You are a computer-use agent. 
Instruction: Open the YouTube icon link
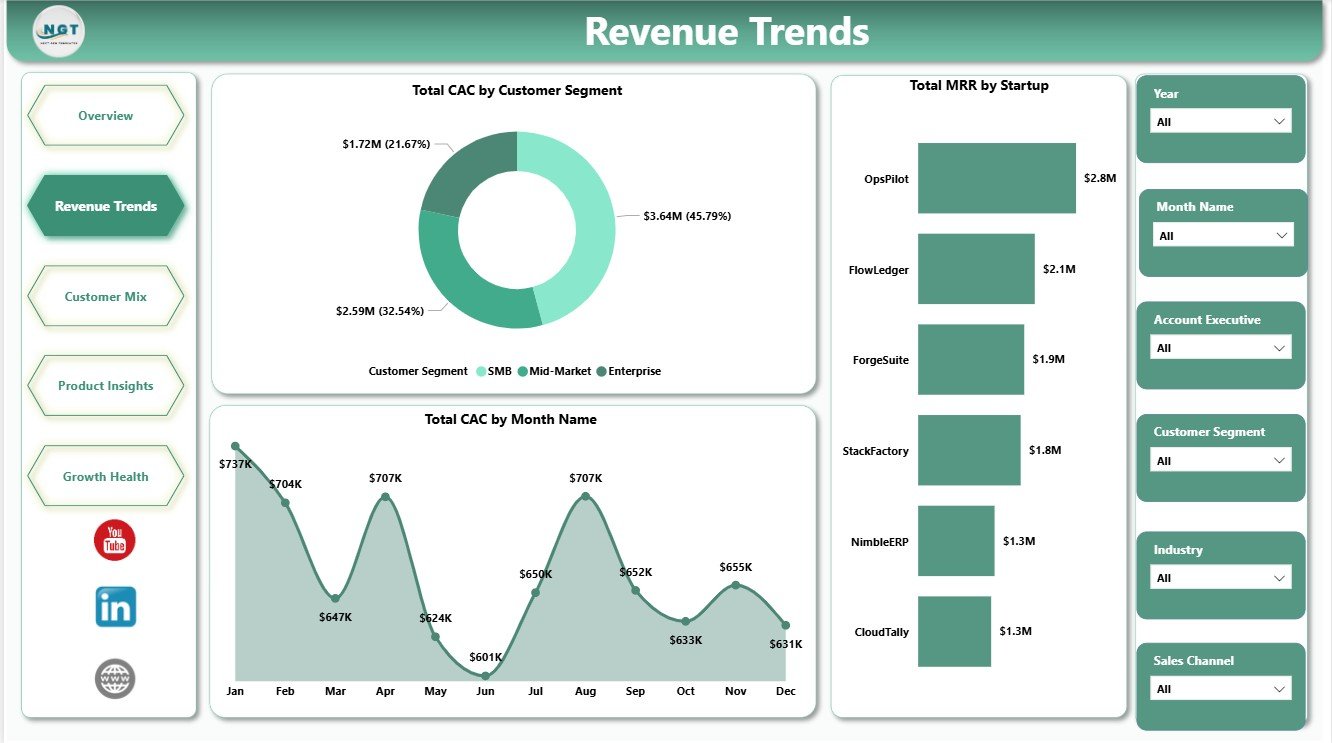coord(115,540)
